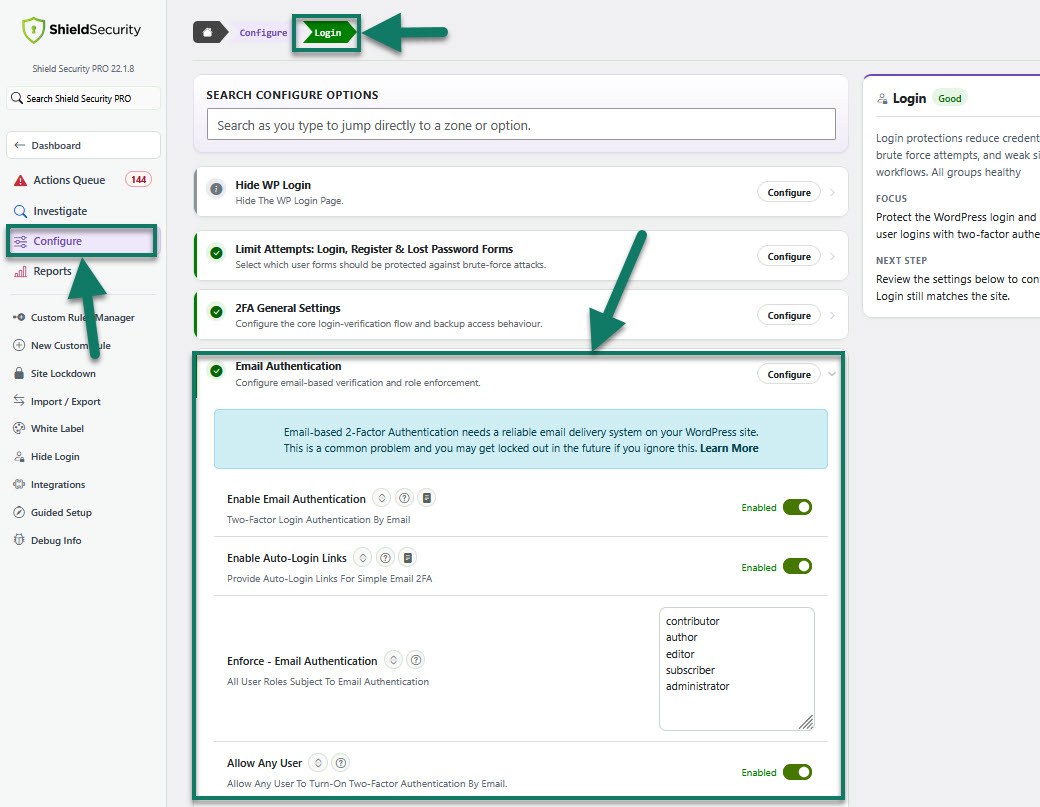Click up-down arrows icon for Allow Any User
The image size is (1040, 807).
[318, 763]
